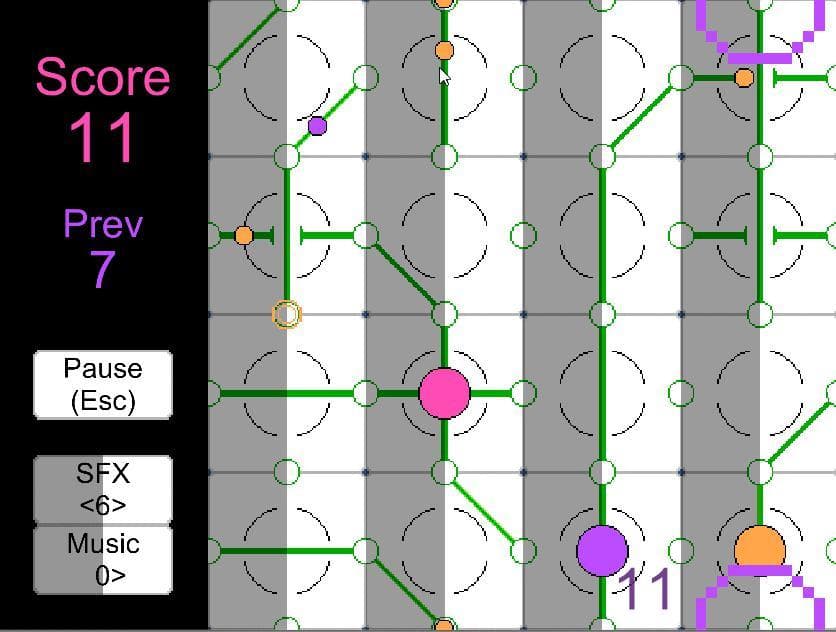Click the purple Prev value 7
The image size is (836, 632).
point(103,269)
